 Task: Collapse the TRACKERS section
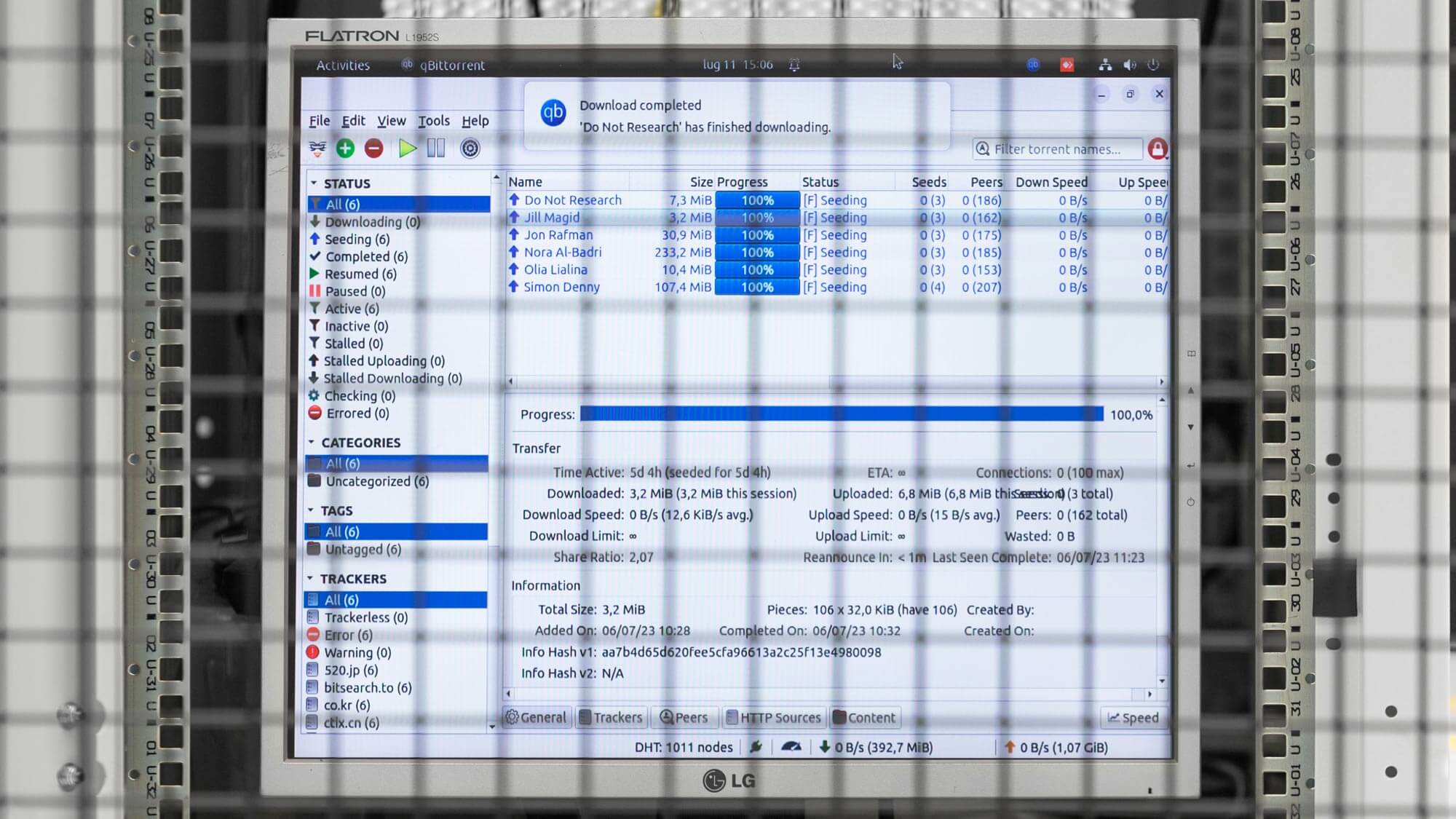(x=310, y=579)
